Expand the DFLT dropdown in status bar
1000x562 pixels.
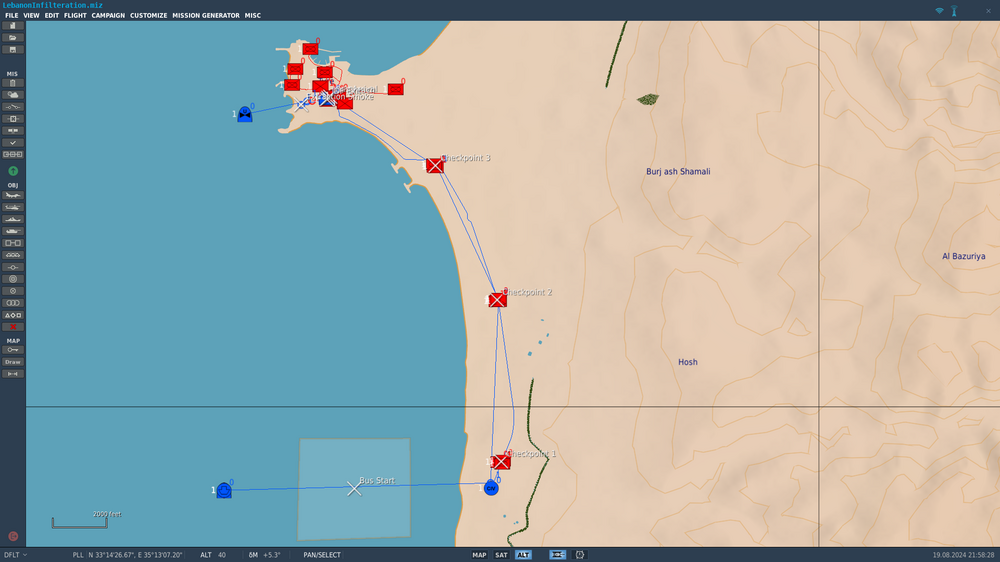(16, 555)
